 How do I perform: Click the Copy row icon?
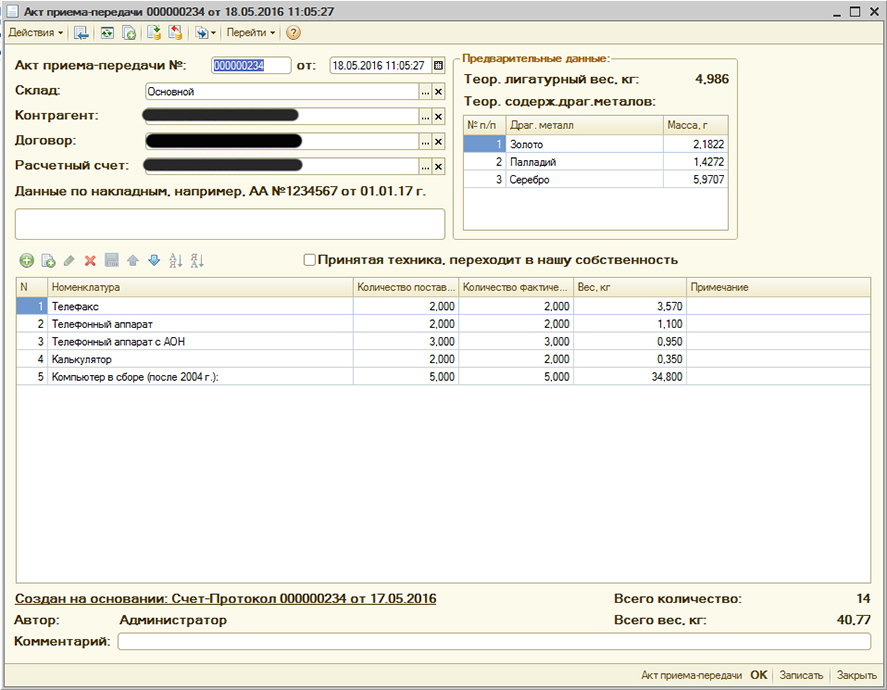point(47,260)
